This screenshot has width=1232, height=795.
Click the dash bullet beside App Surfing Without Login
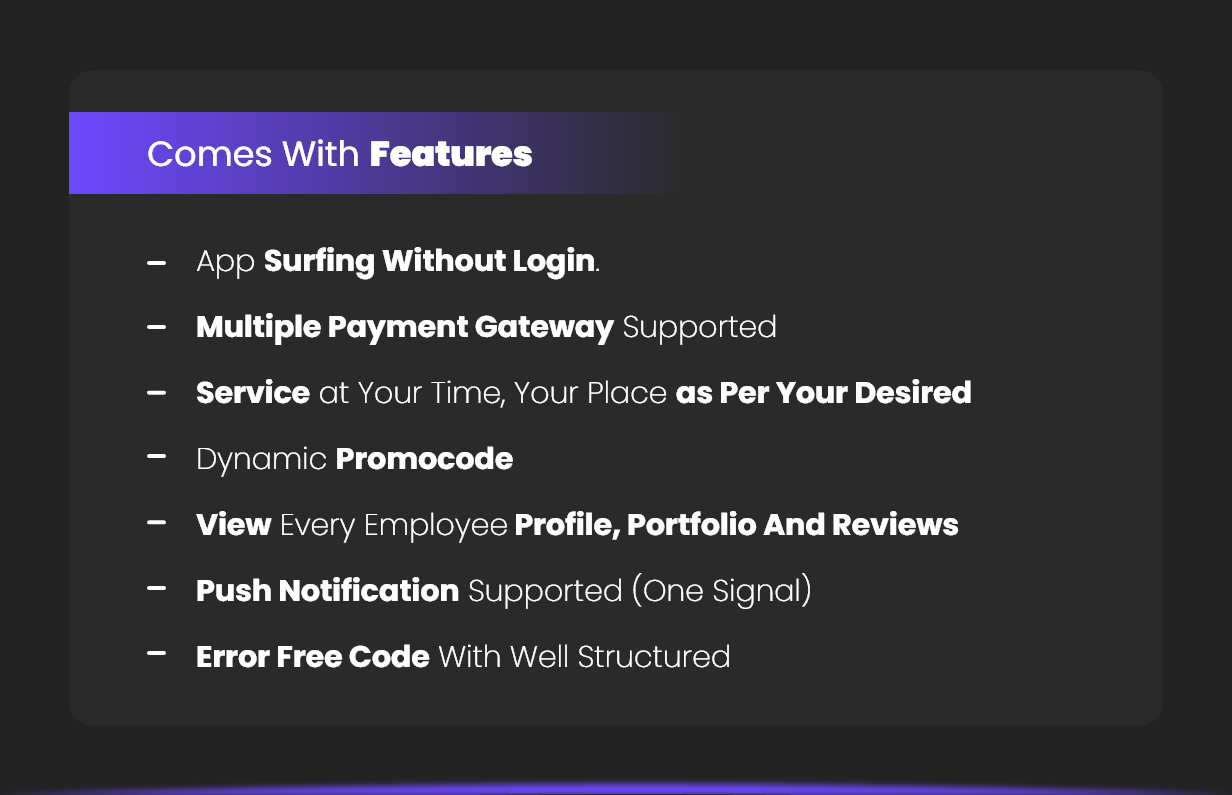(x=156, y=262)
